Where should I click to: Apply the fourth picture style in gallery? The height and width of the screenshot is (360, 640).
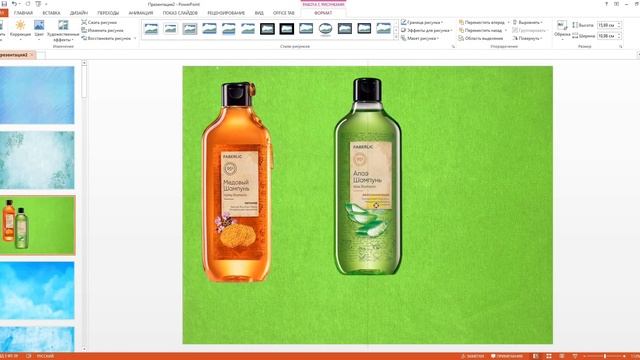pos(209,29)
